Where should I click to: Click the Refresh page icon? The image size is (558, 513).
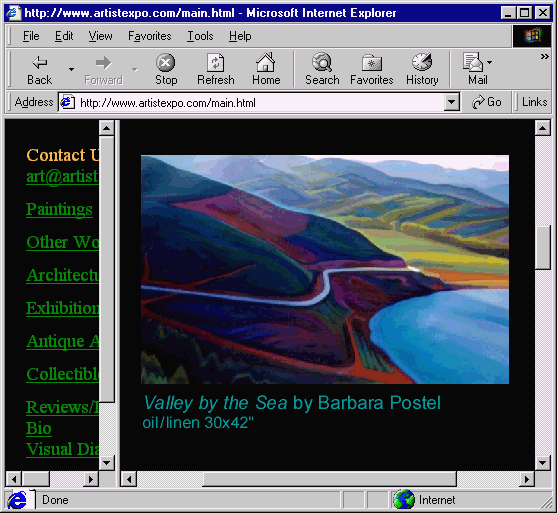pyautogui.click(x=216, y=63)
